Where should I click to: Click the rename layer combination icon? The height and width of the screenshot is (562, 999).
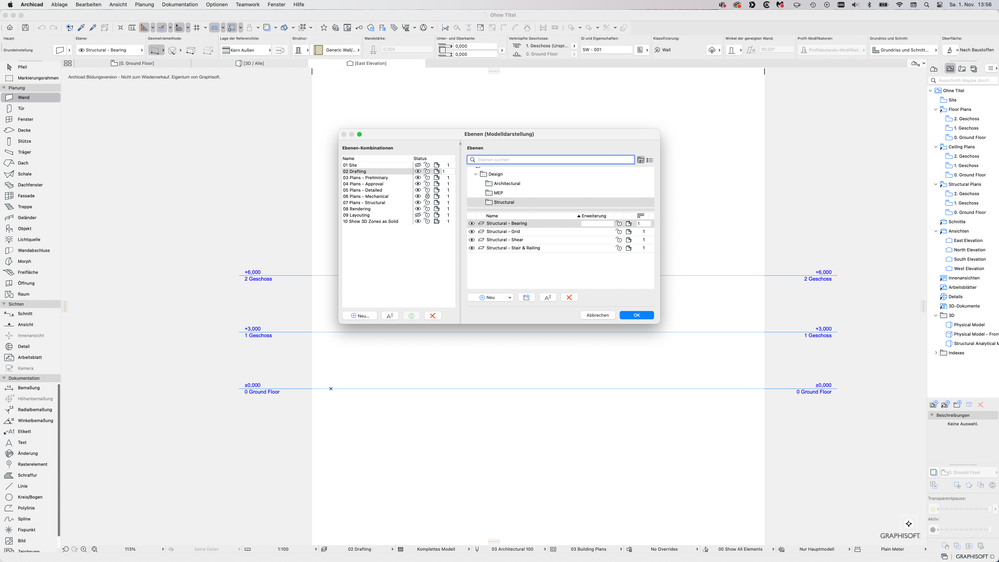[390, 316]
